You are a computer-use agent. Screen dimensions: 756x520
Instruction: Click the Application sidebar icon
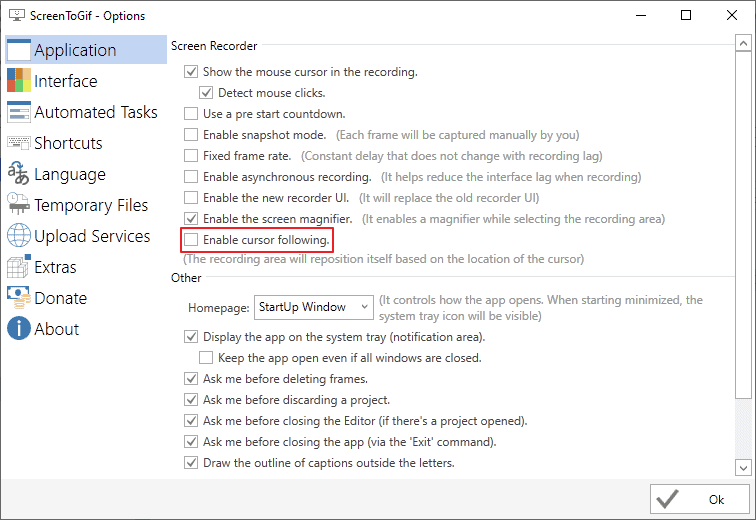[x=19, y=50]
